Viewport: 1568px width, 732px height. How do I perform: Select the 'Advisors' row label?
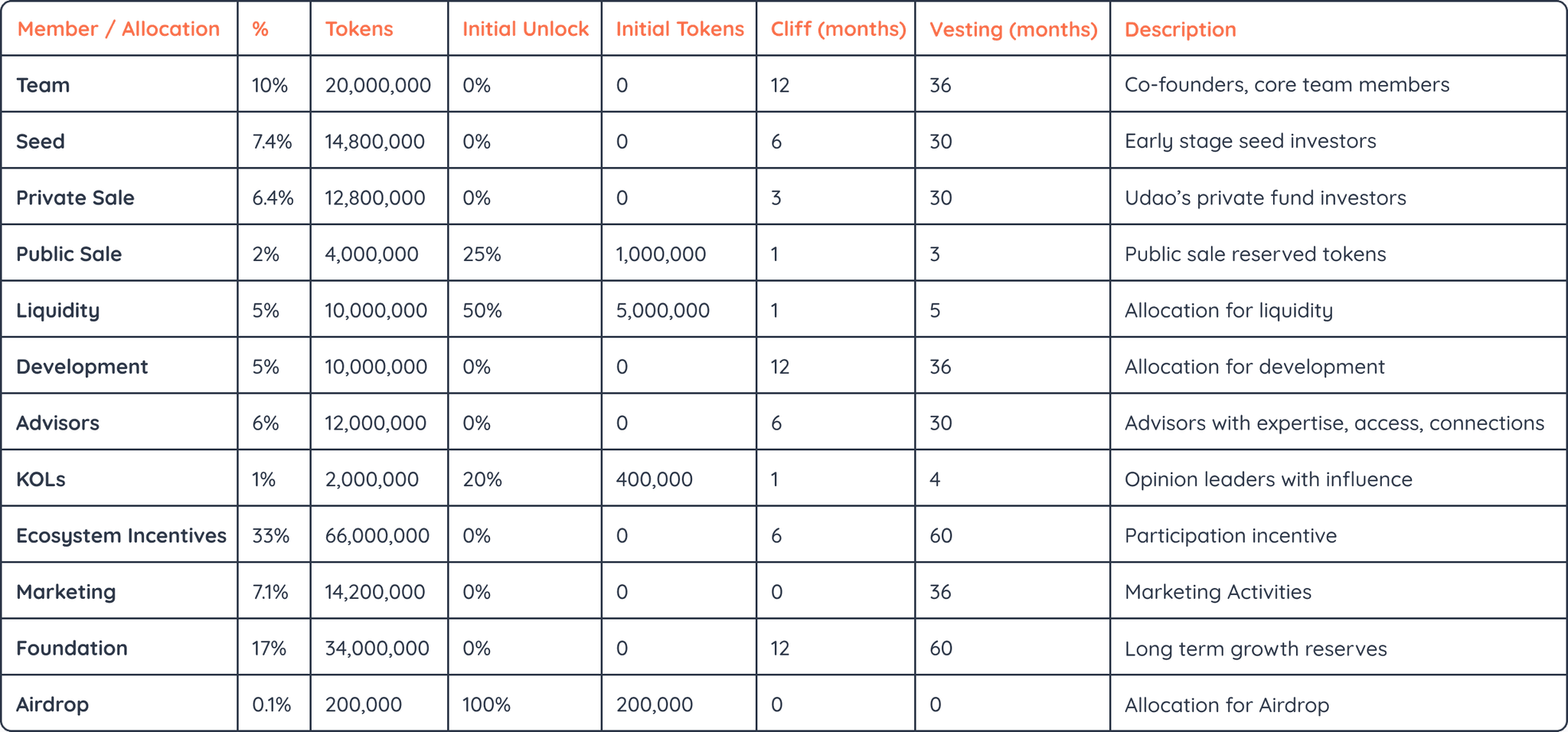(x=57, y=423)
